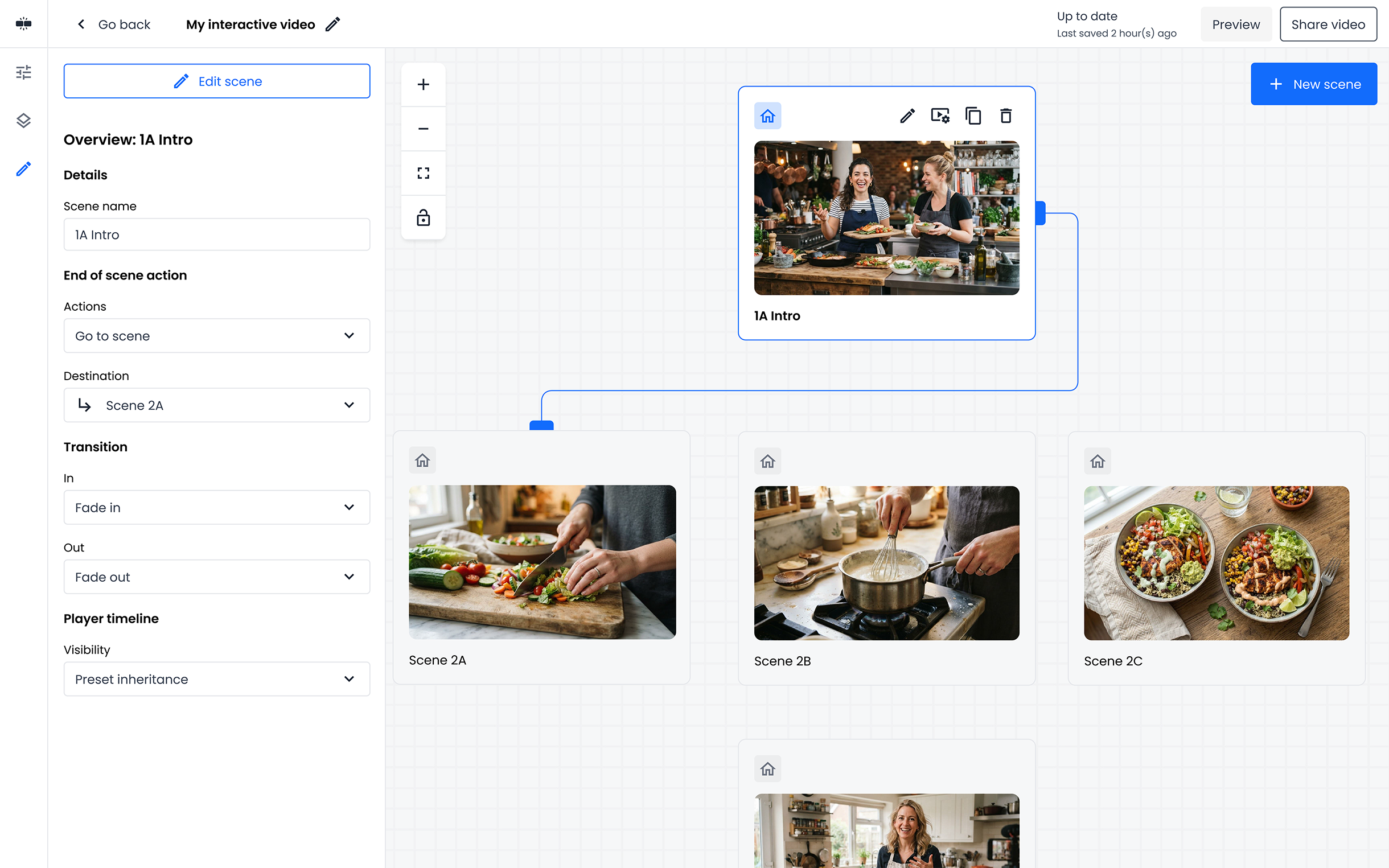Duplicate the 1A Intro scene
This screenshot has width=1389, height=868.
[973, 116]
